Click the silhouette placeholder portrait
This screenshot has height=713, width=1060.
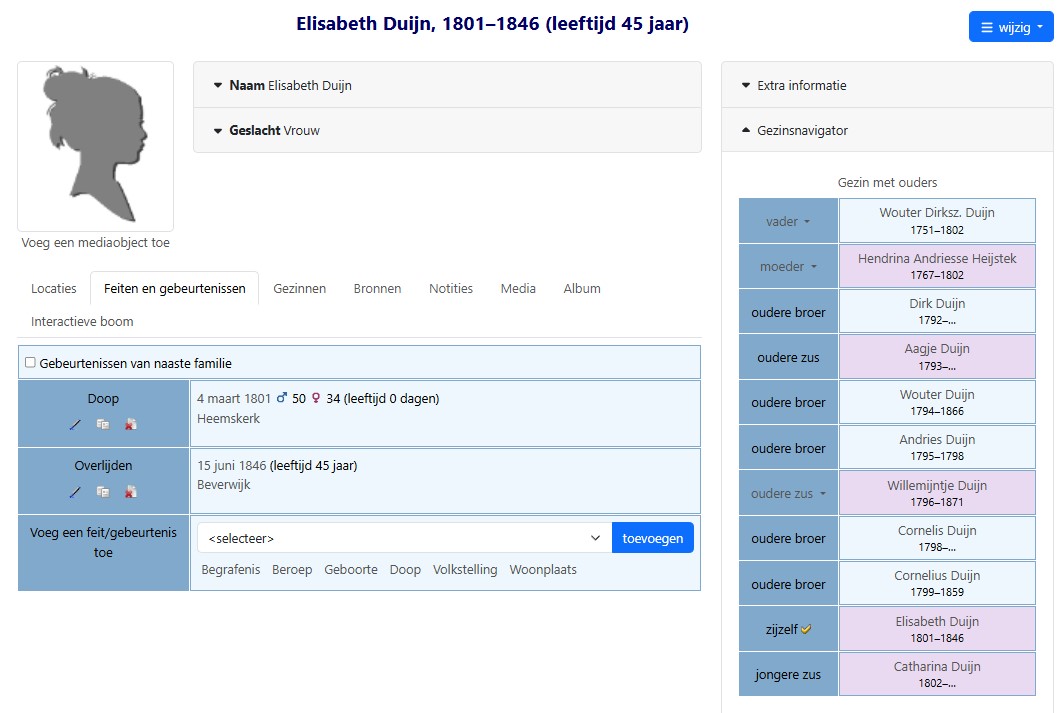tap(95, 146)
